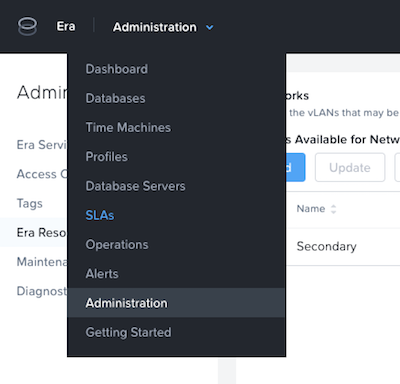Collapse the Administration dropdown chevron
The width and height of the screenshot is (400, 384).
[x=210, y=27]
